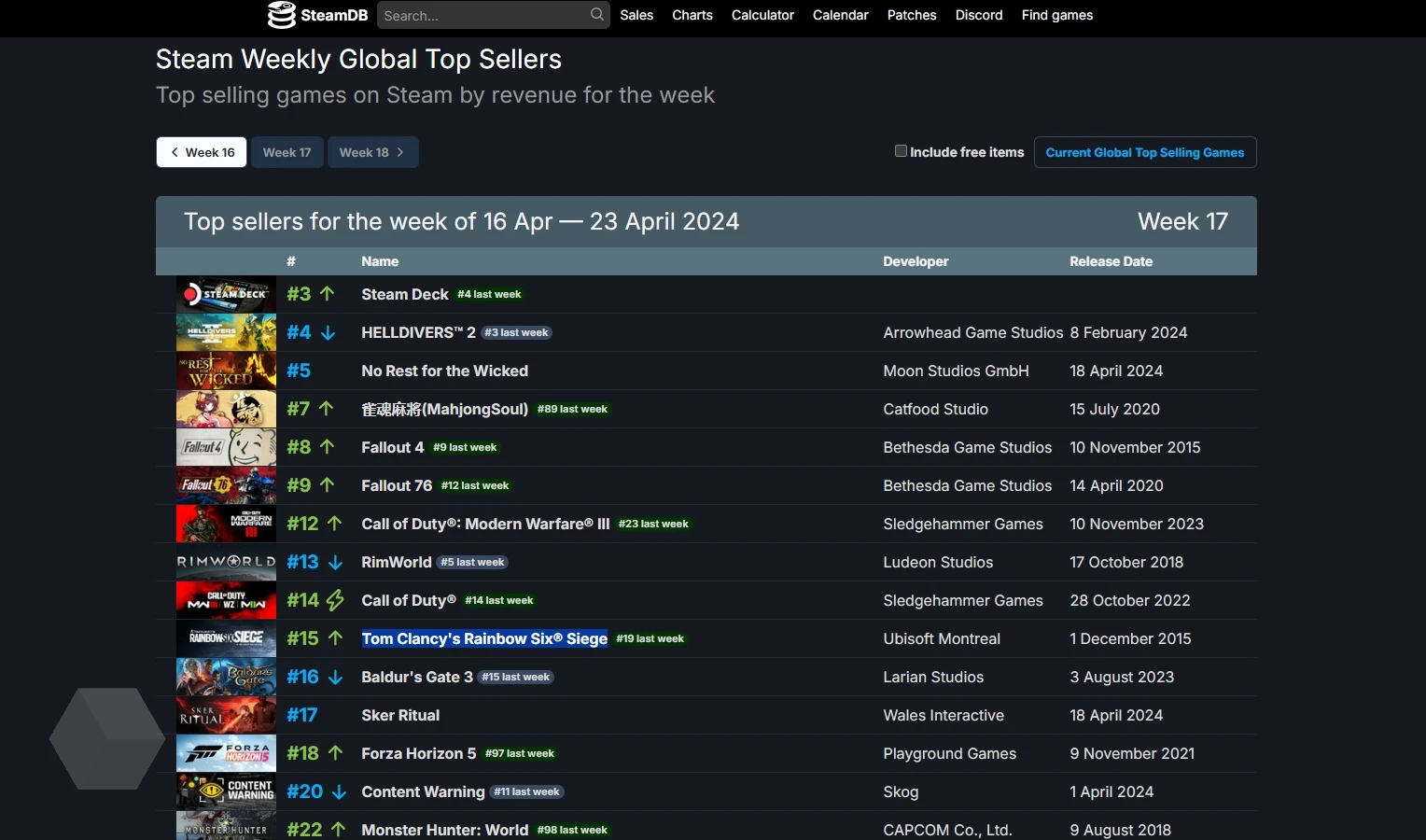Open the Fallout 76 thumbnail
Screen dimensions: 1426x840
click(226, 485)
